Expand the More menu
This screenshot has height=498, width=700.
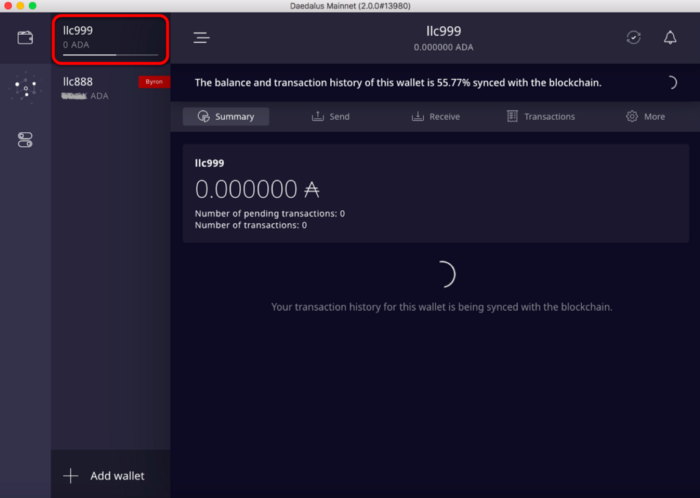pyautogui.click(x=645, y=116)
